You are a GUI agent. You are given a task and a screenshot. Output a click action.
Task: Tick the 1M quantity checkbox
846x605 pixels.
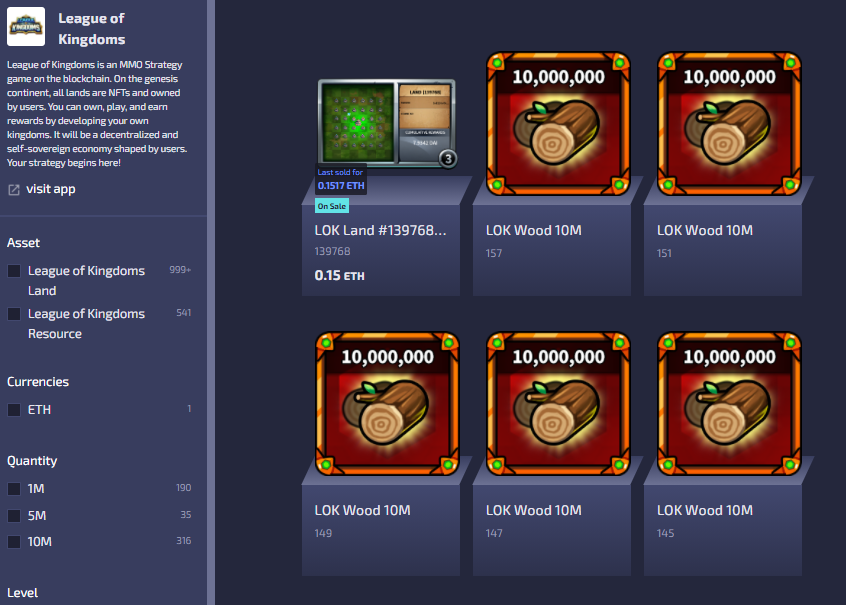(14, 488)
